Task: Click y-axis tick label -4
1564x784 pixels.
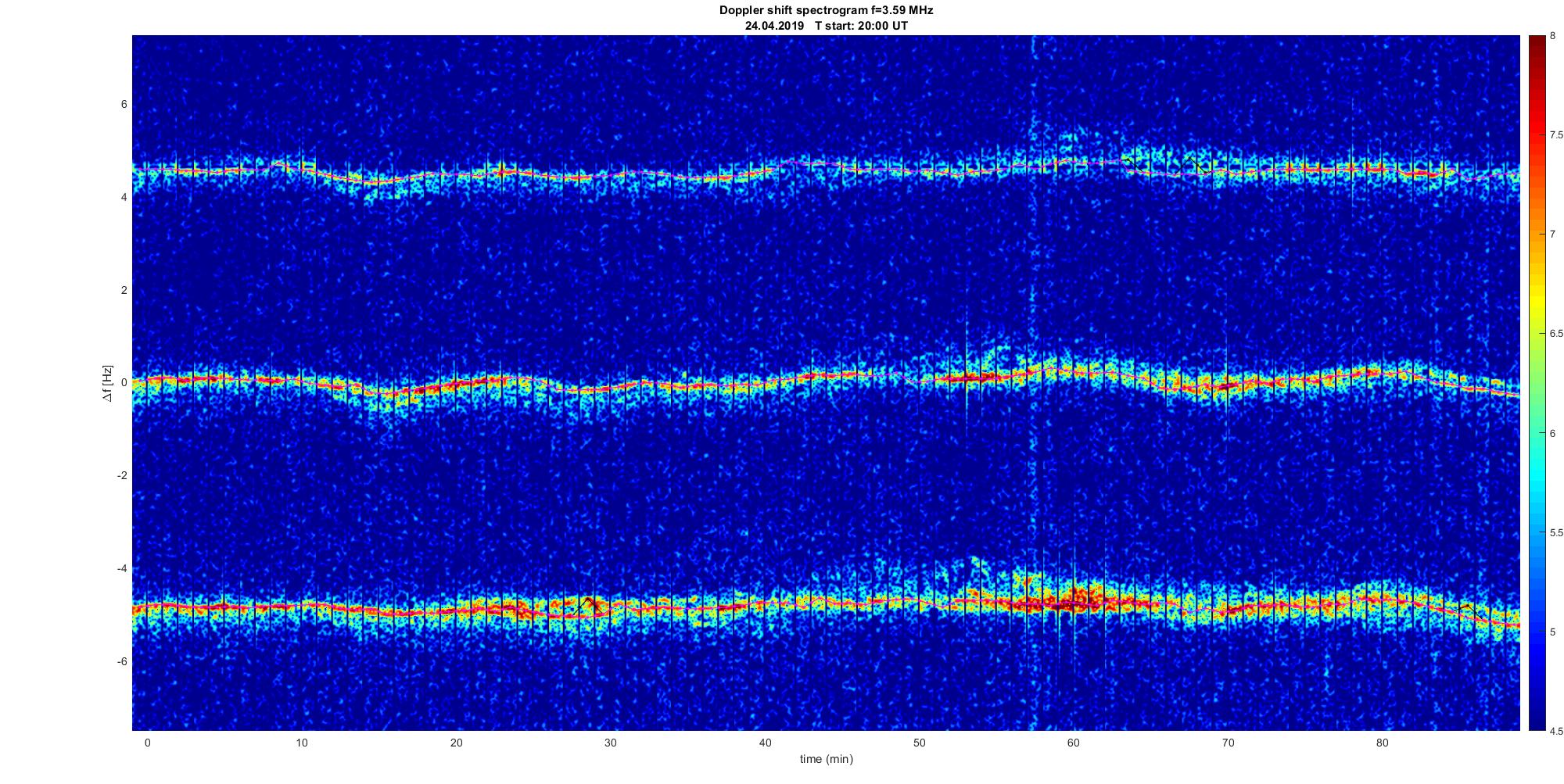Action: point(122,569)
